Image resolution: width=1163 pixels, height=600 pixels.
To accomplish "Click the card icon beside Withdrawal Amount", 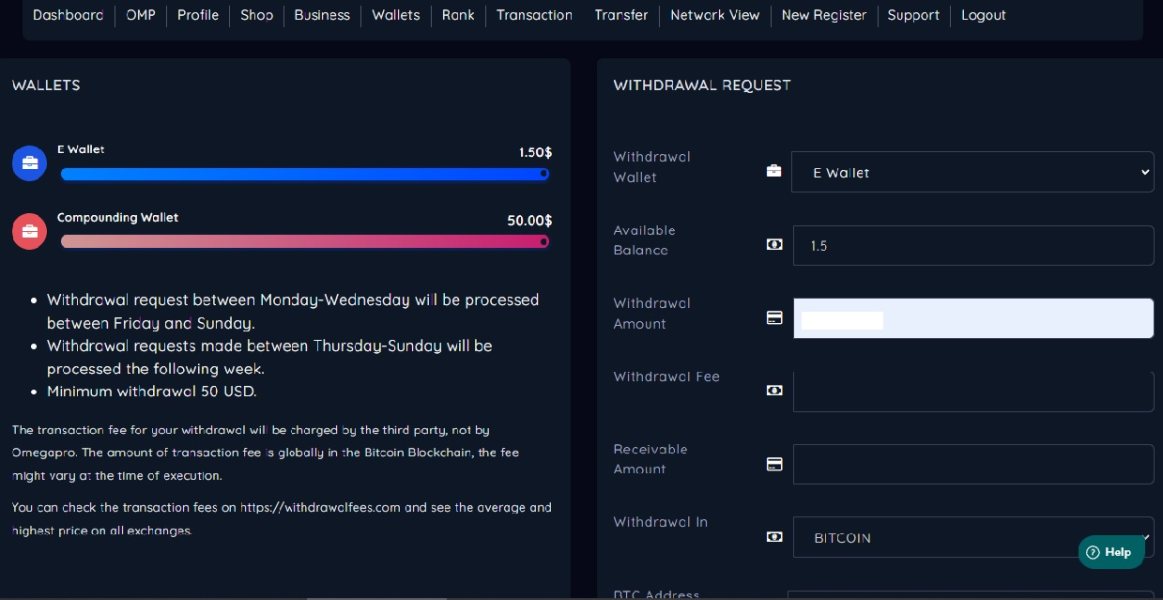I will pos(773,317).
